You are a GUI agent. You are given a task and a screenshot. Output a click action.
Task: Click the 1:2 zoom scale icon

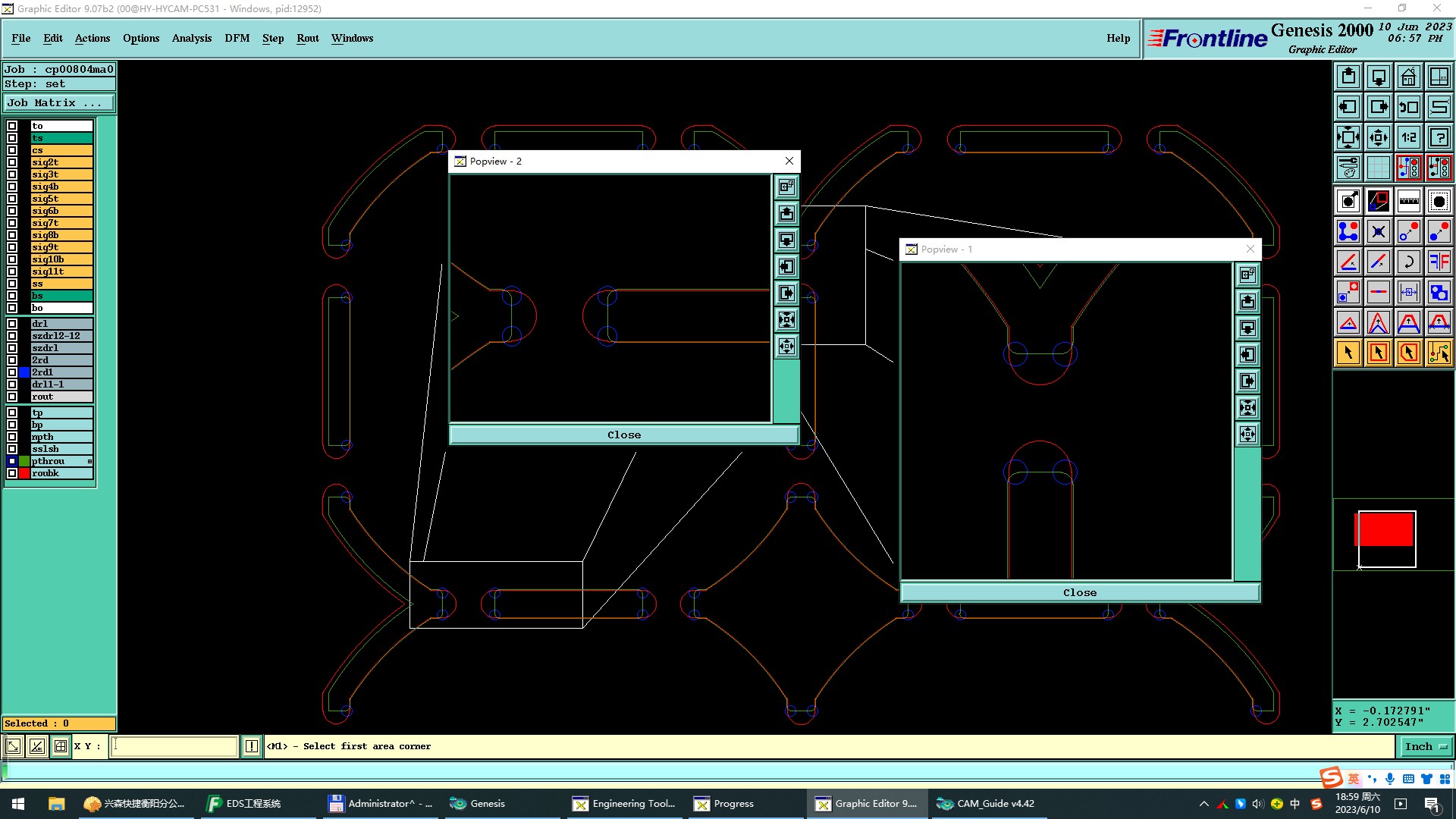pos(1408,137)
